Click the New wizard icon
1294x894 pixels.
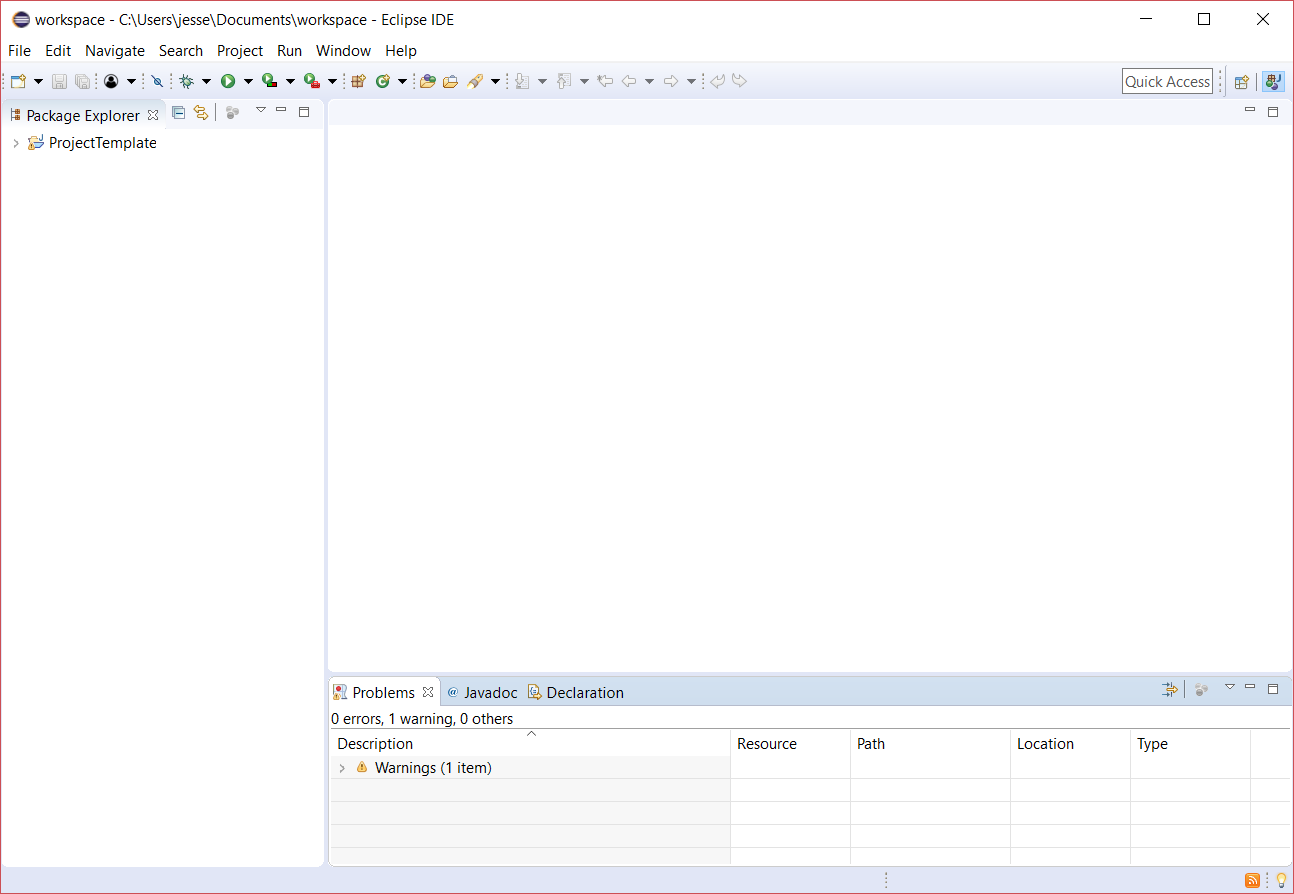click(x=18, y=81)
